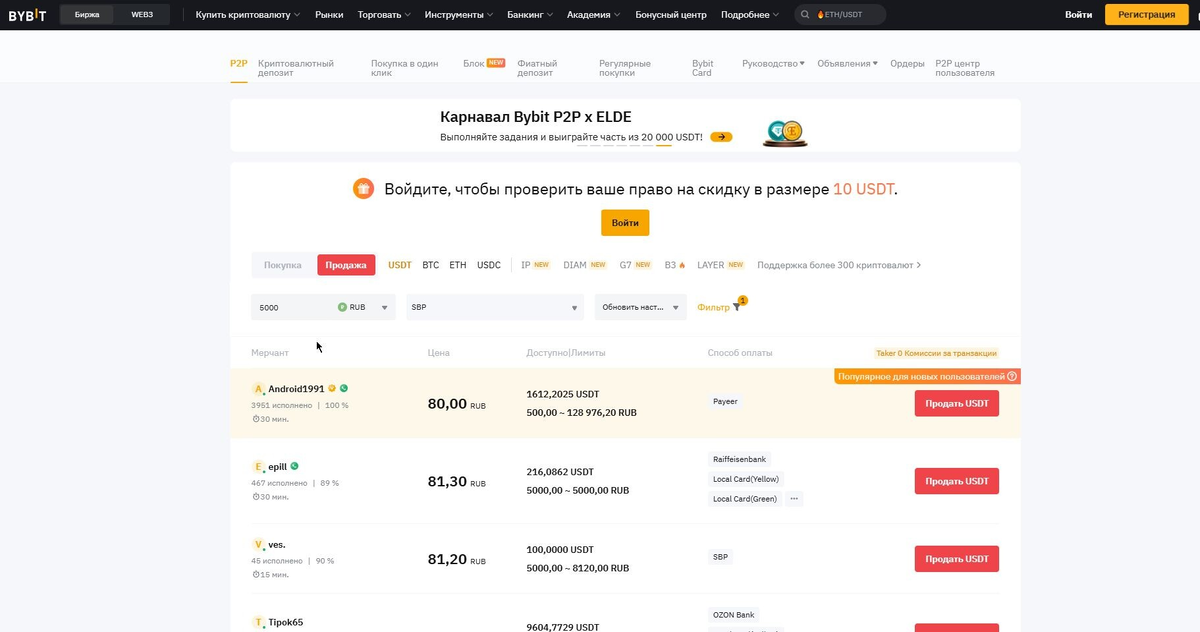
Task: Open Регулярные покупки tab
Action: pyautogui.click(x=625, y=68)
